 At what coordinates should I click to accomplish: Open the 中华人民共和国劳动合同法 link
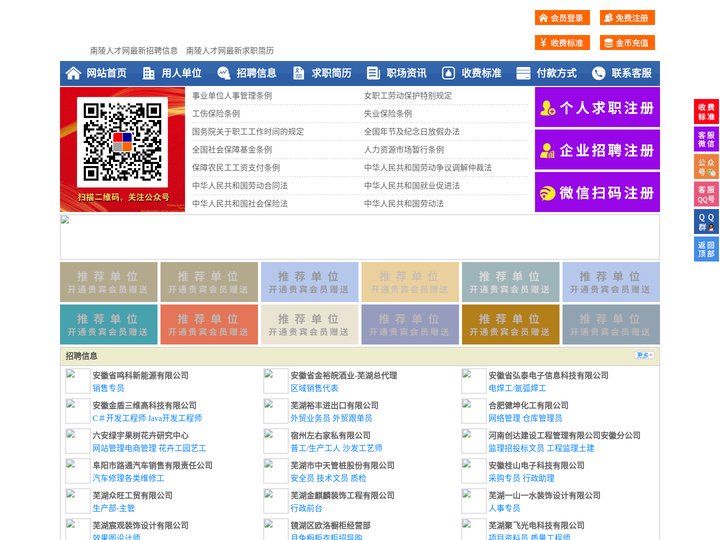coord(240,186)
